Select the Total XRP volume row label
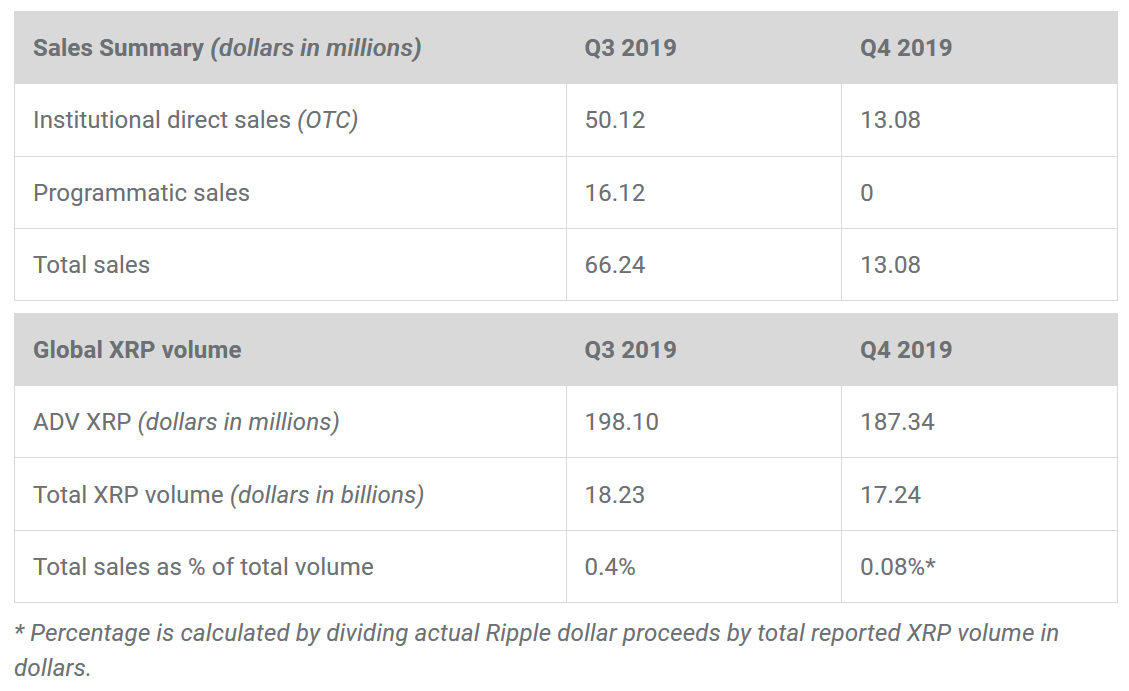This screenshot has width=1129, height=691. (x=228, y=495)
